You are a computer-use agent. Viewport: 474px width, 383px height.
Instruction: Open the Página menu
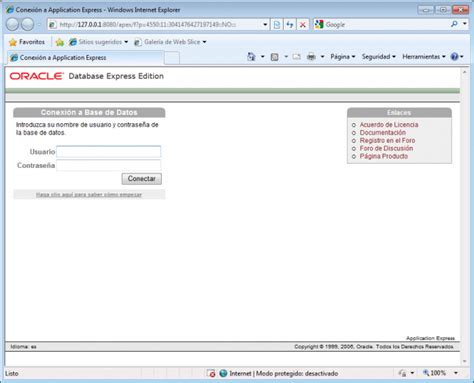coord(343,57)
